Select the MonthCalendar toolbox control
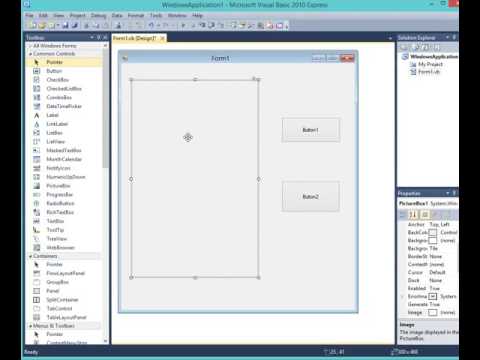The image size is (480, 360). (x=63, y=159)
